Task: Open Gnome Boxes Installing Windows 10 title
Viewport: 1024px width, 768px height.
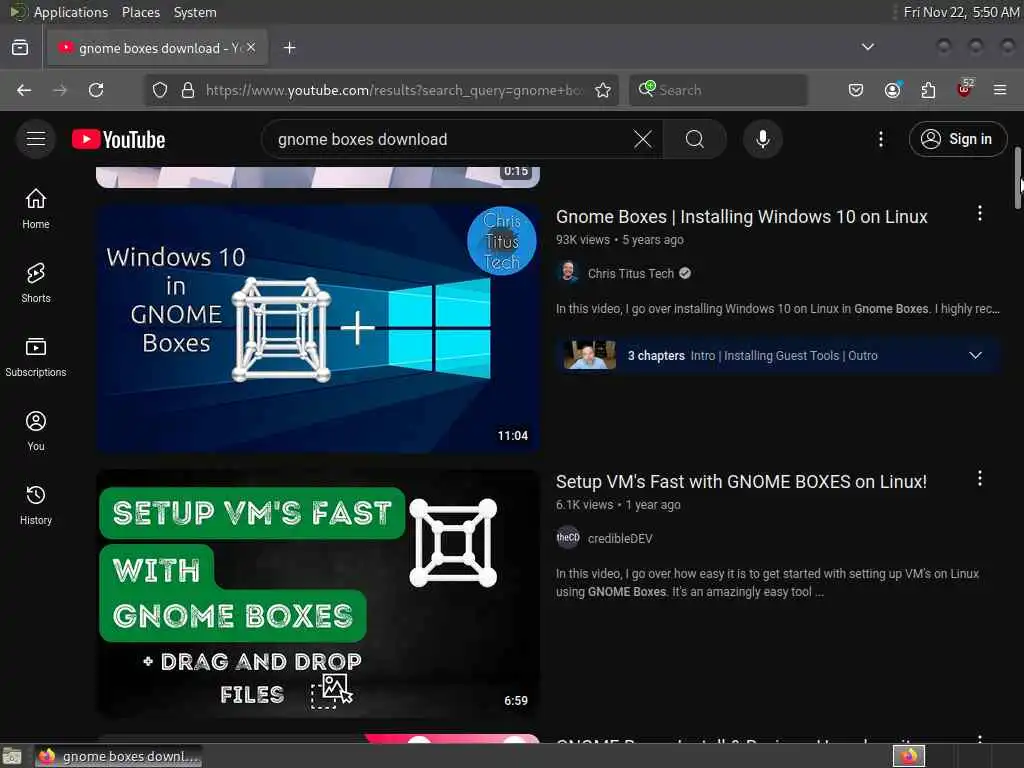Action: pyautogui.click(x=741, y=217)
